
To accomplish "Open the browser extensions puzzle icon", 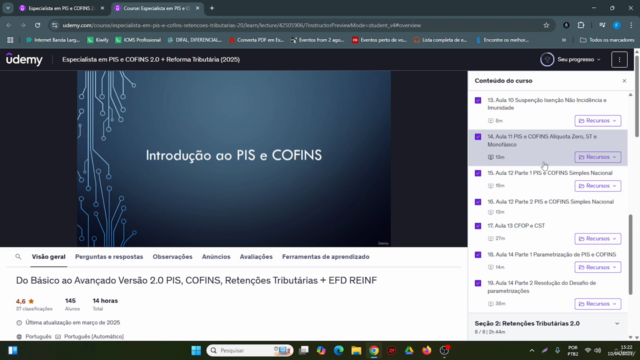I will pyautogui.click(x=581, y=25).
